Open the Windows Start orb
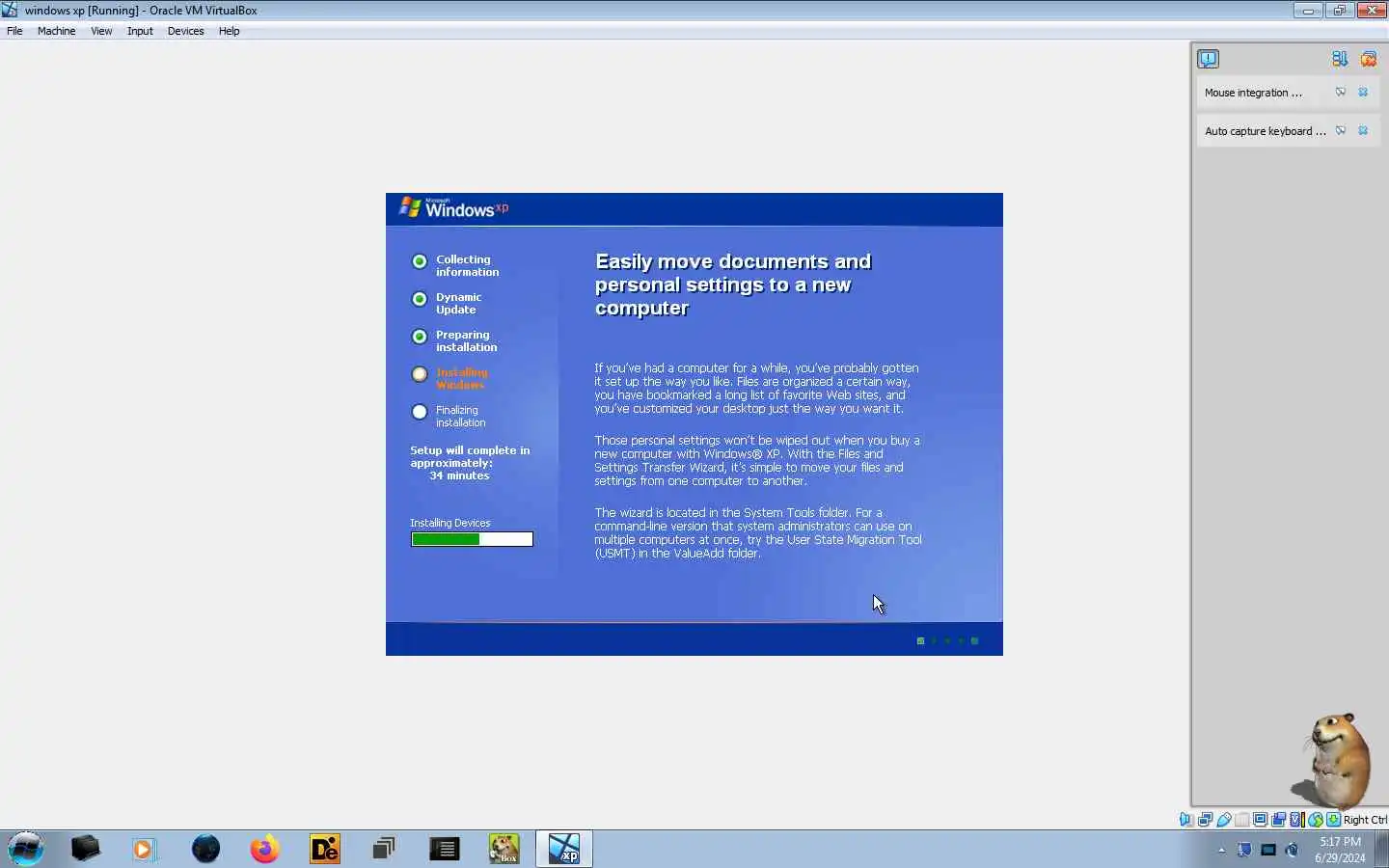Viewport: 1389px width, 868px height. (26, 849)
